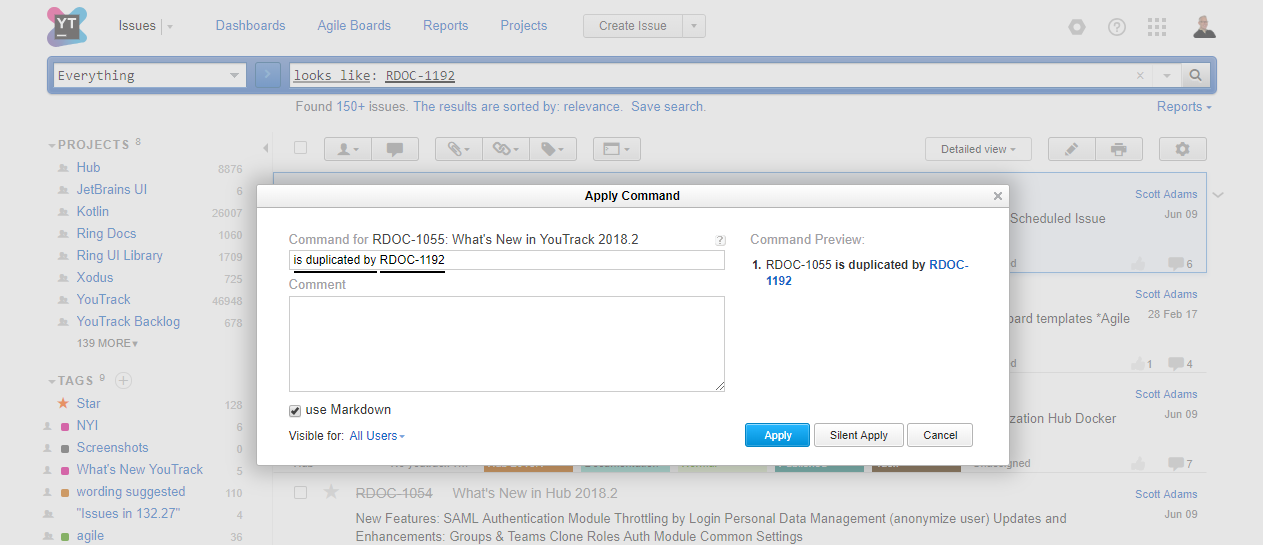1263x545 pixels.
Task: Open the Issues top menu
Action: pyautogui.click(x=137, y=26)
